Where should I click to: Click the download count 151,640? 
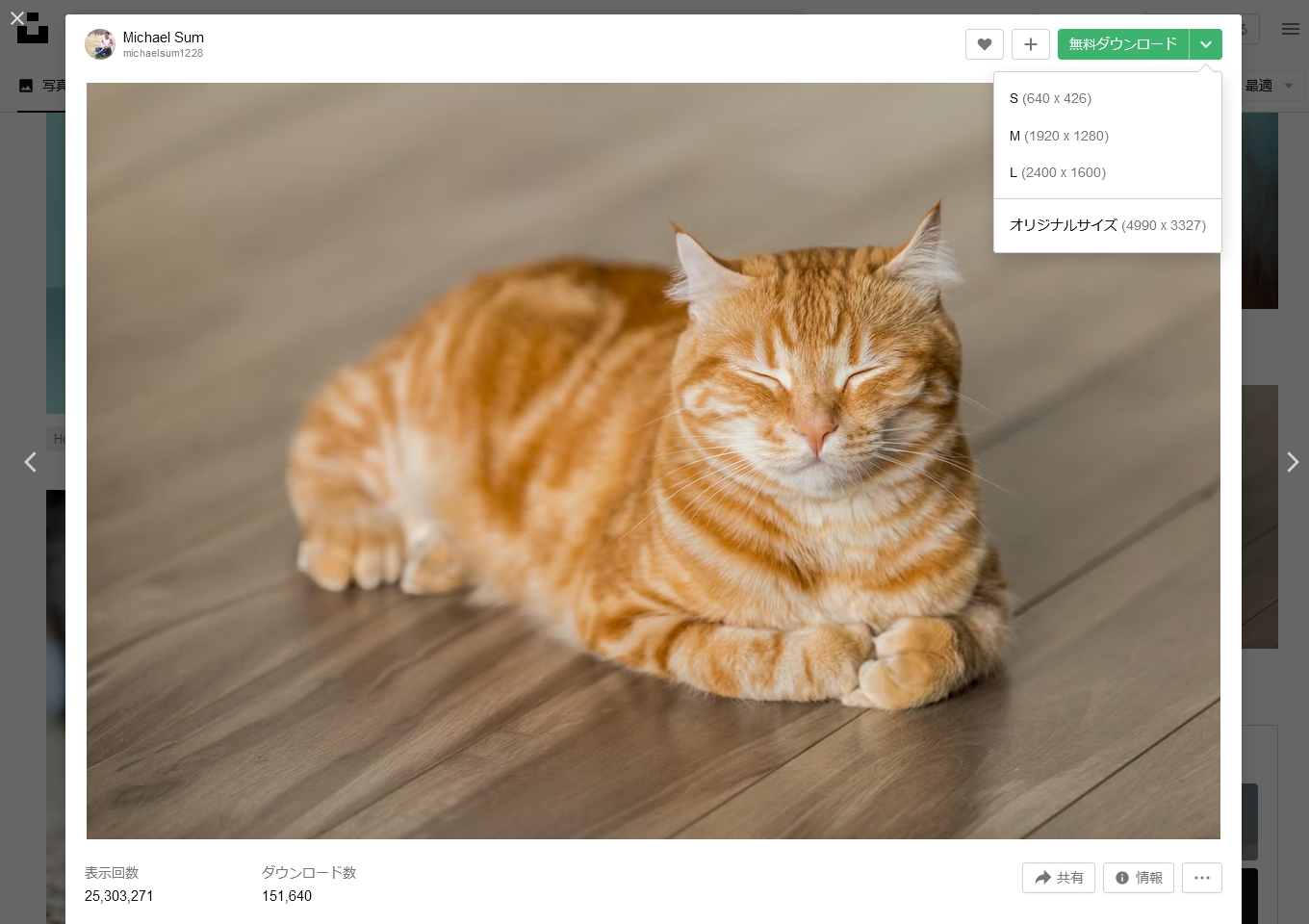(287, 896)
